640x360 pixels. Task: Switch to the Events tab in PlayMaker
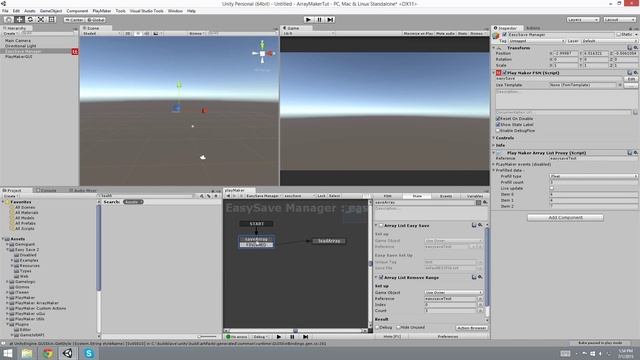(446, 196)
